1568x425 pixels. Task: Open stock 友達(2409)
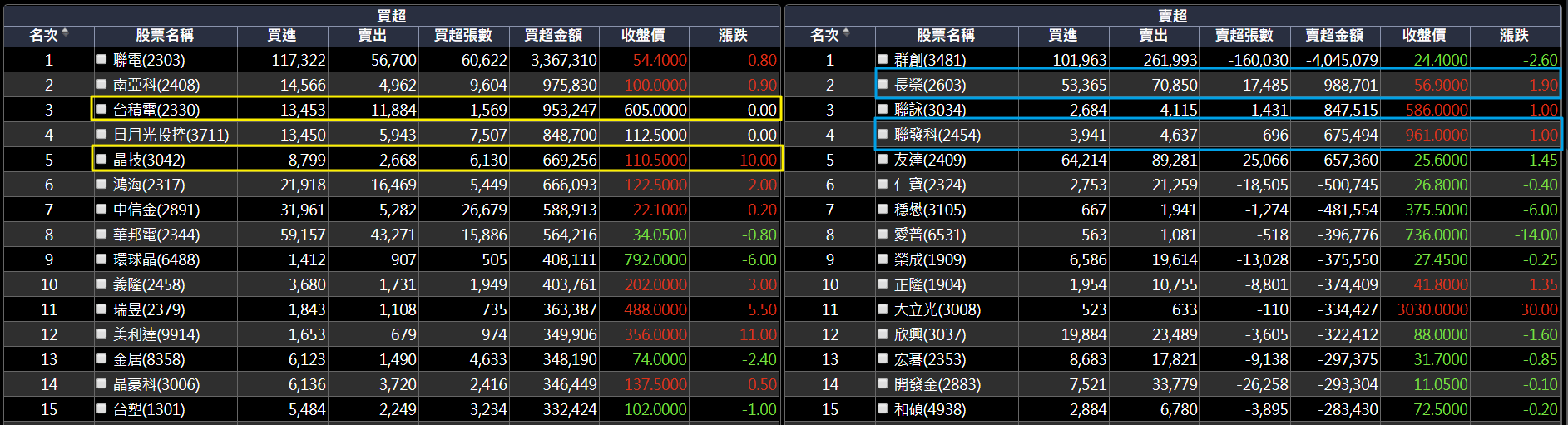(x=931, y=160)
